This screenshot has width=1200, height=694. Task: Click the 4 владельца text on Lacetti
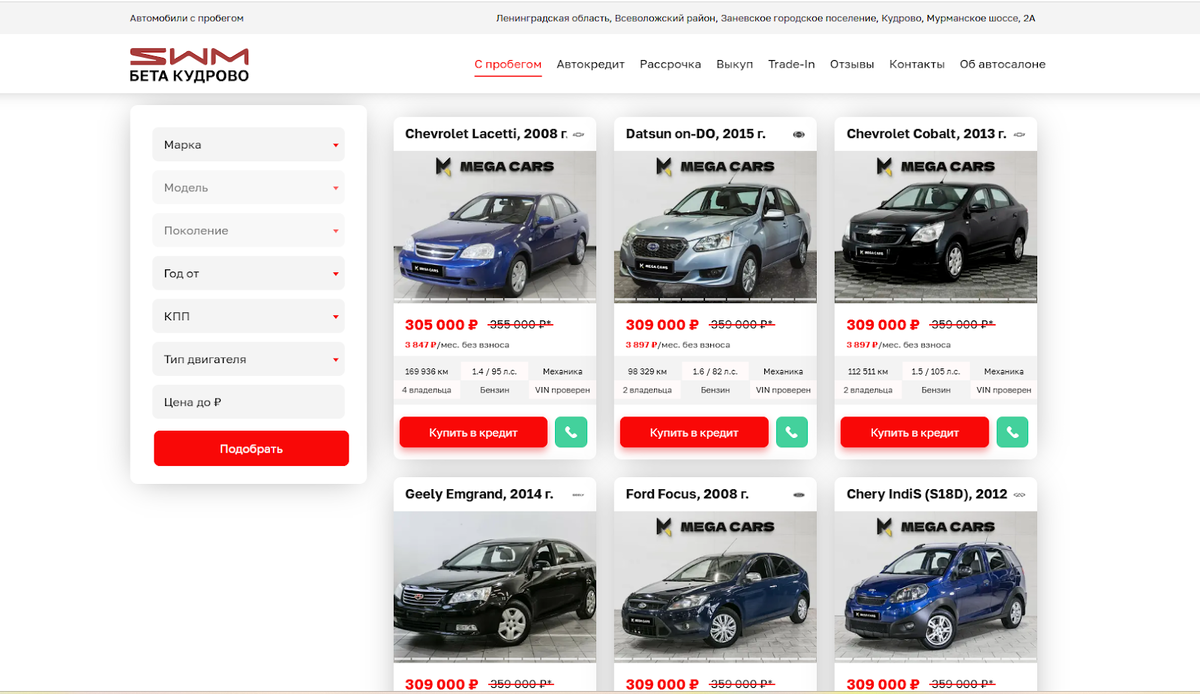[427, 390]
